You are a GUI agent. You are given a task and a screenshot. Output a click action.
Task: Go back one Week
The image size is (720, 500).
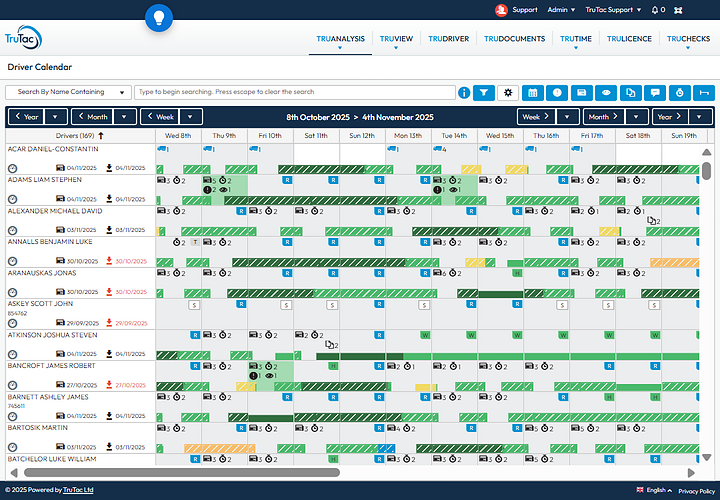coord(160,117)
